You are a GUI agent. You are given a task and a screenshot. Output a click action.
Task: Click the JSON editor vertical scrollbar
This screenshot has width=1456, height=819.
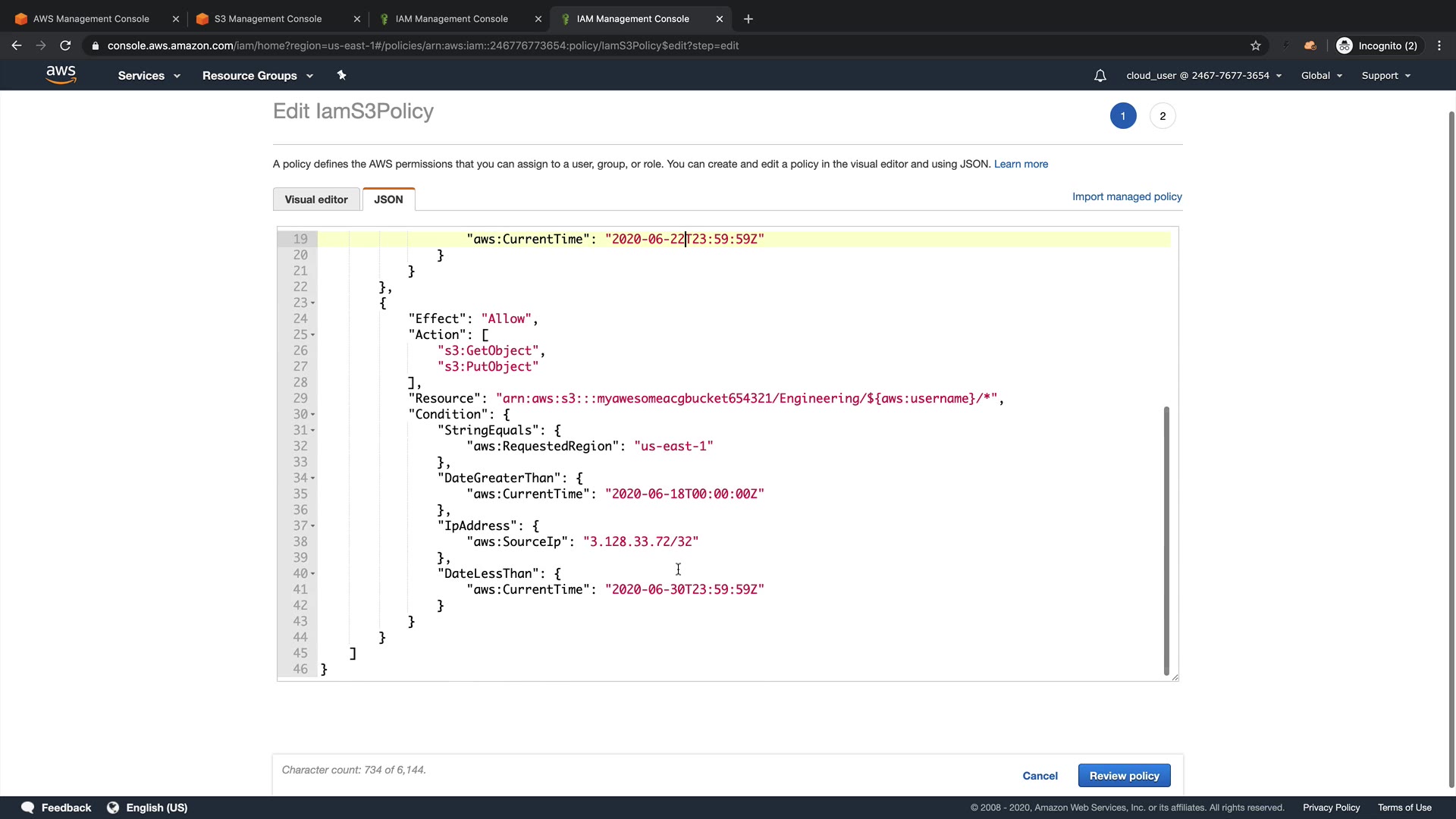(x=1166, y=540)
